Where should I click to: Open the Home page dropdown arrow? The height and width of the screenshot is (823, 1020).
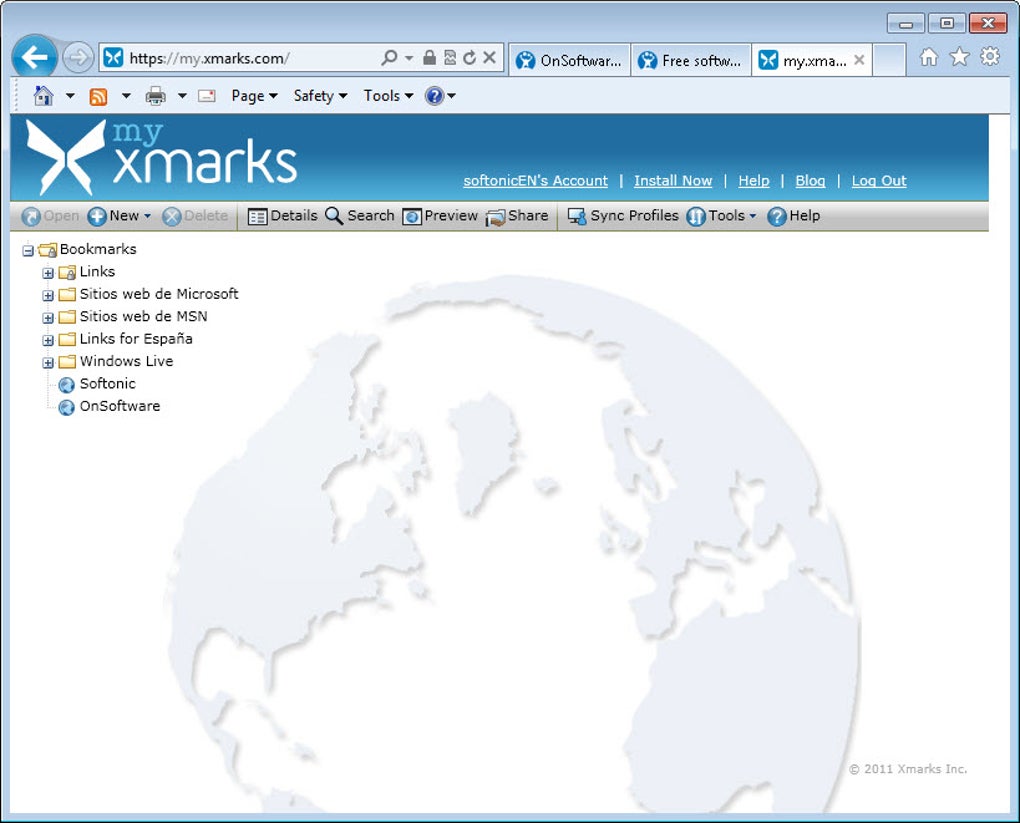click(x=70, y=96)
